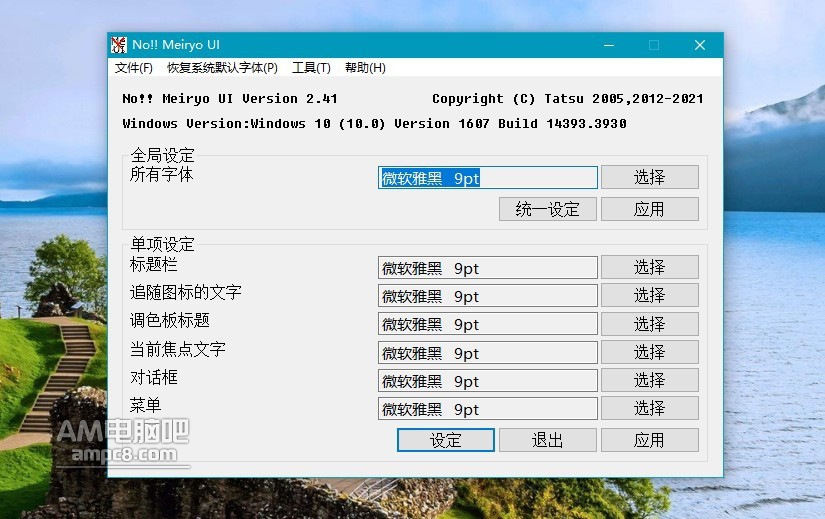Image resolution: width=825 pixels, height=519 pixels.
Task: Open the 工具(T) menu
Action: point(311,68)
